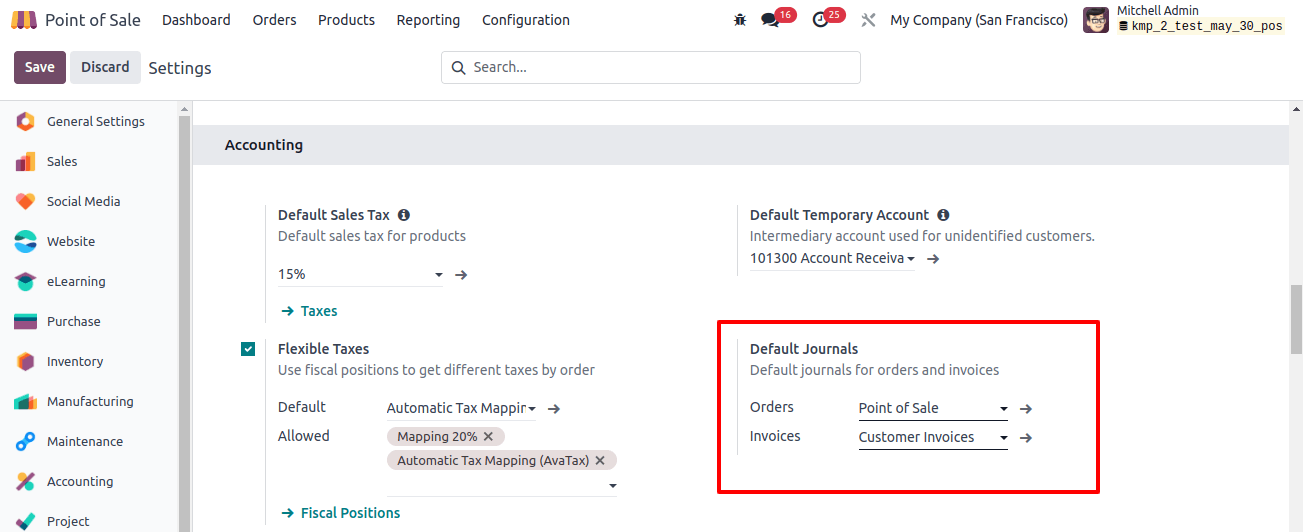Viewport: 1303px width, 532px height.
Task: Follow the Taxes link
Action: (309, 311)
